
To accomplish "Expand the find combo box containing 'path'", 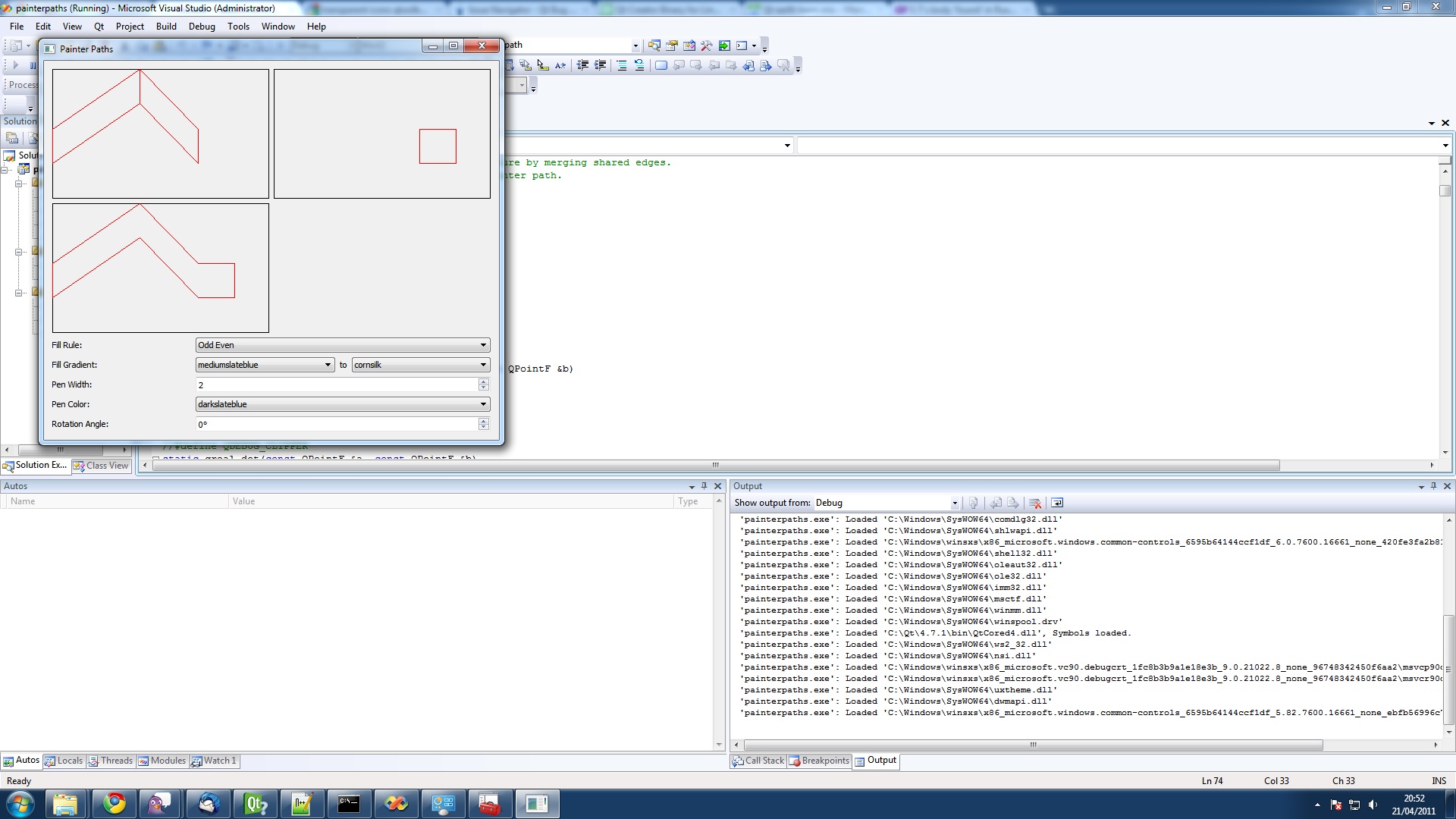I will point(635,45).
